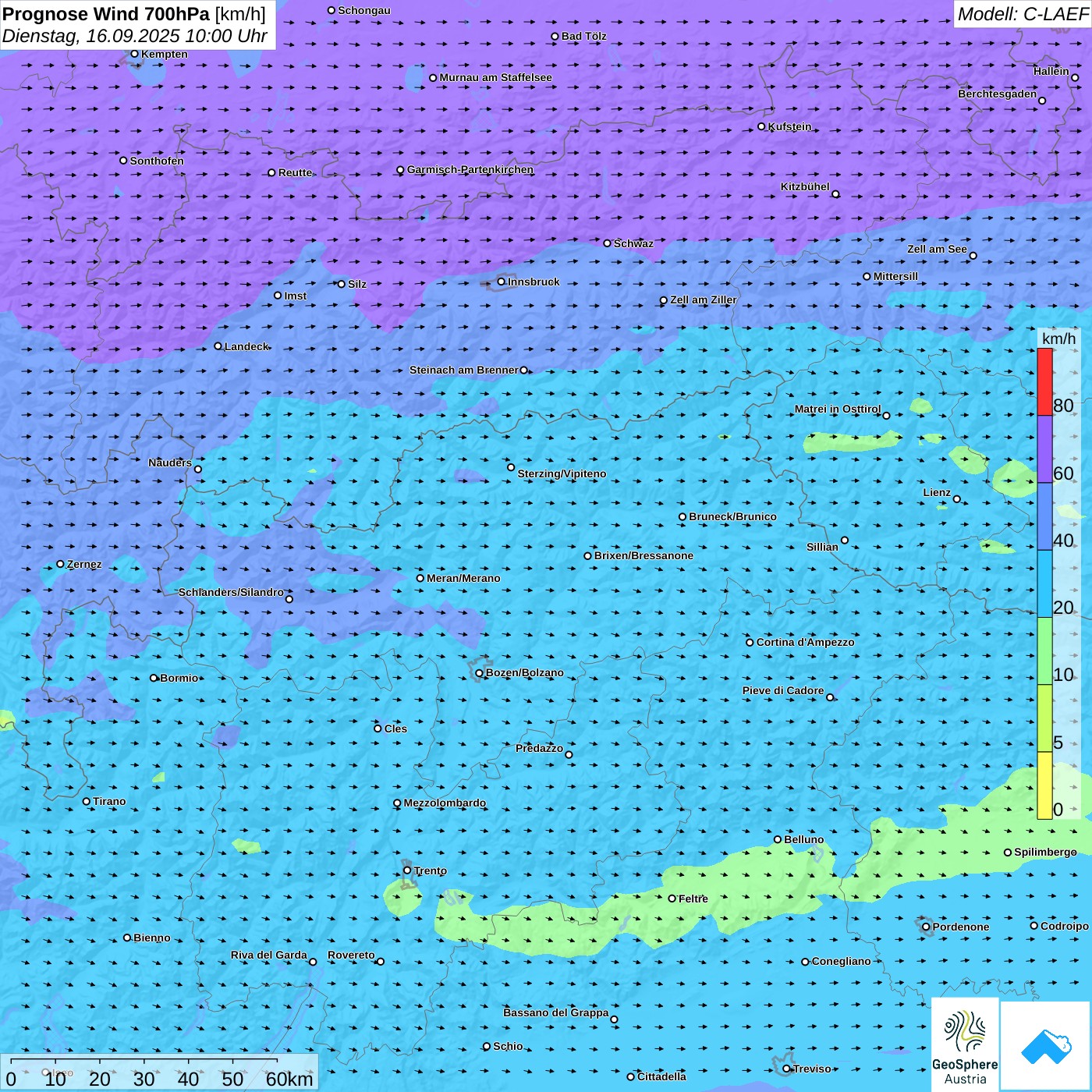The image size is (1092, 1092).
Task: Select the purple 60–80 legend swatch
Action: pos(1044,449)
